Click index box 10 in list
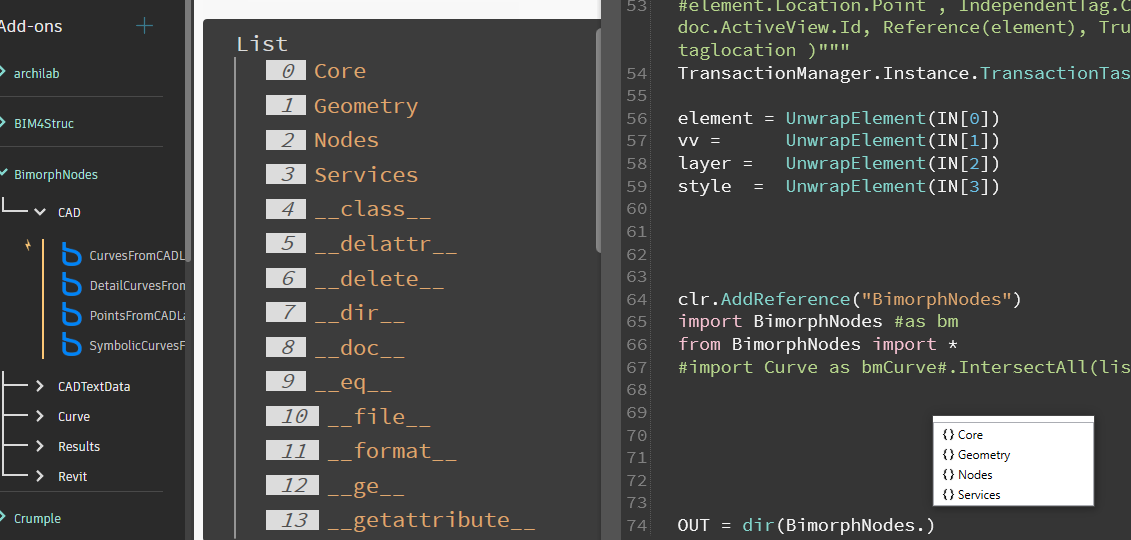Viewport: 1131px width, 540px height. [x=292, y=416]
